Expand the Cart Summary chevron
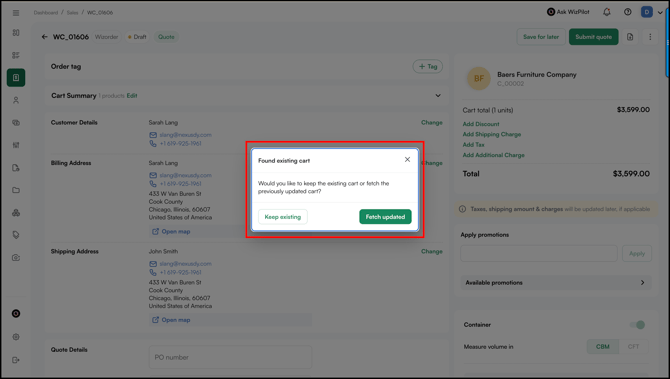 pyautogui.click(x=438, y=96)
